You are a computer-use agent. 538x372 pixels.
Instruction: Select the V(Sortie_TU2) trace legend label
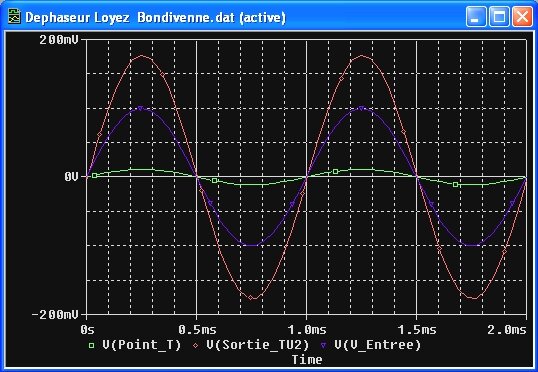258,345
